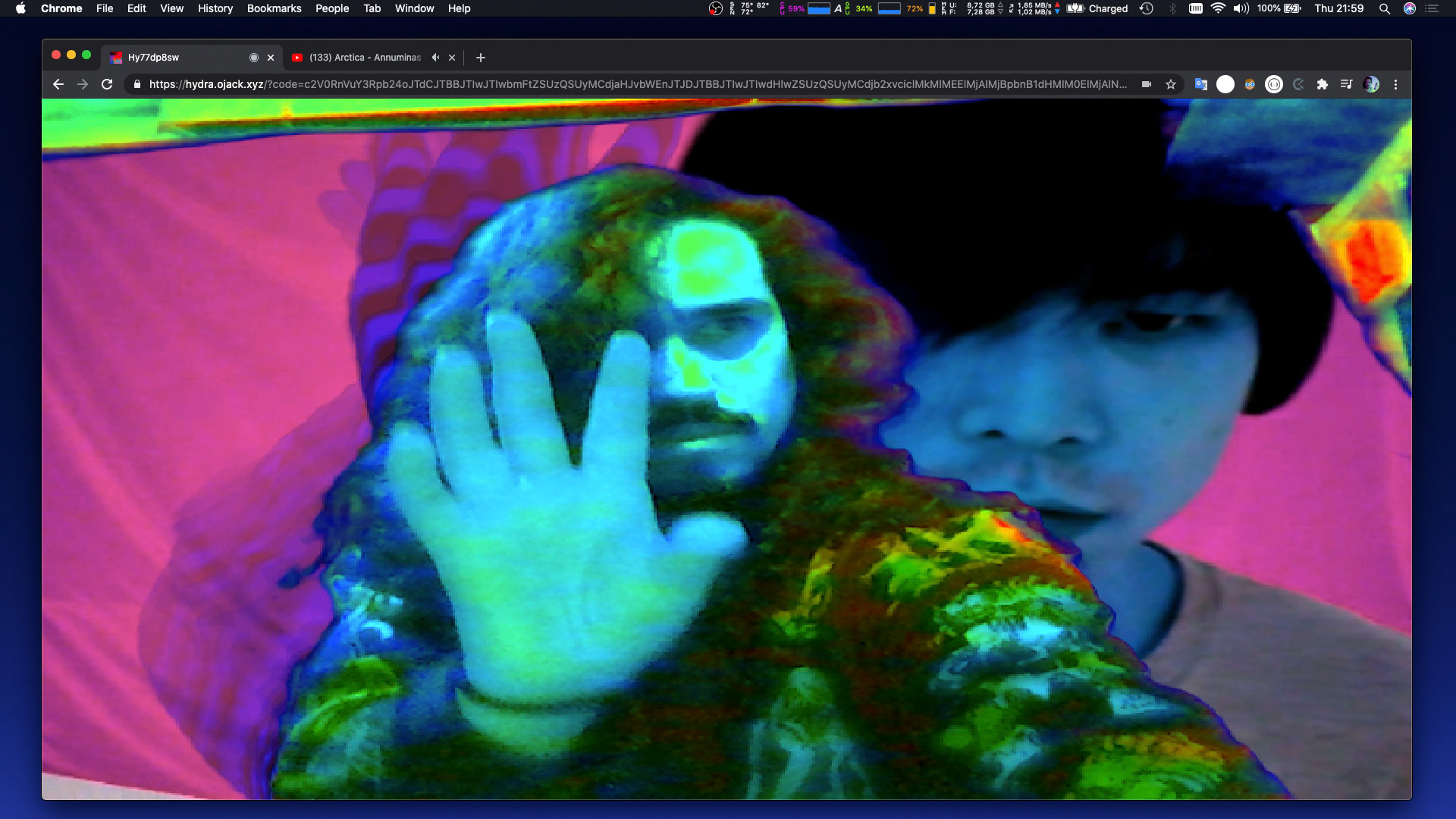Open the media controls playlist icon
The width and height of the screenshot is (1456, 819).
1346,84
